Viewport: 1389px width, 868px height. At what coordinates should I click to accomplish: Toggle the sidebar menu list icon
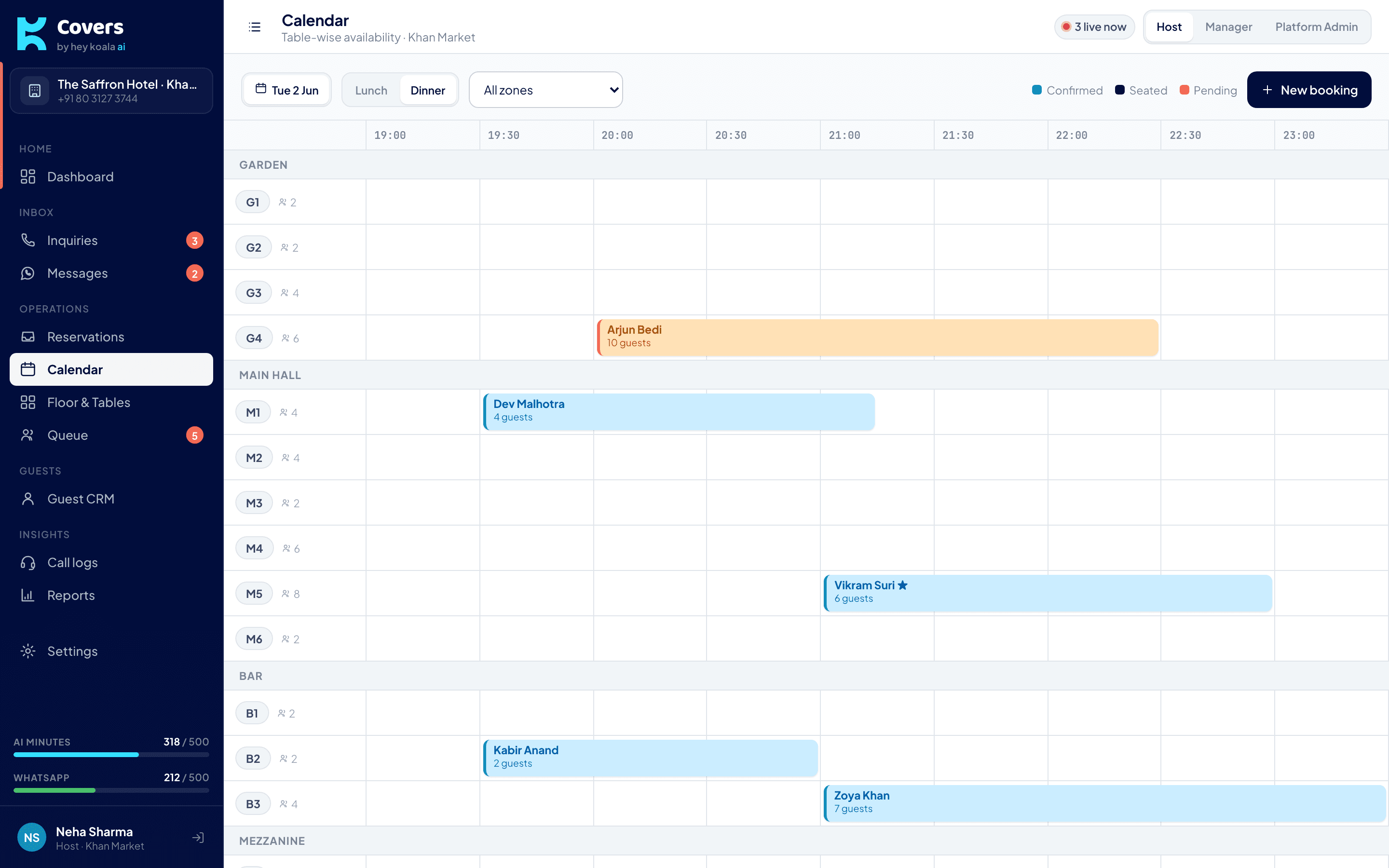254,27
